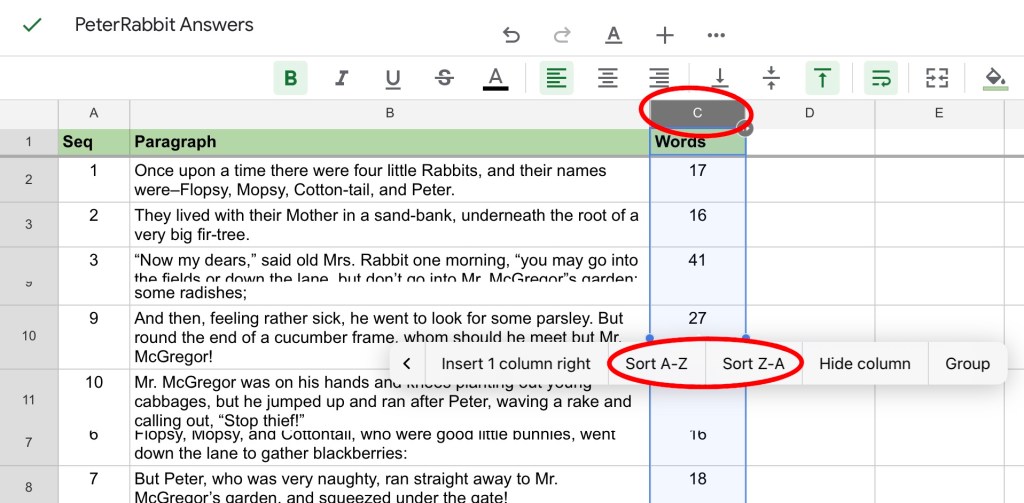Toggle underline formatting
This screenshot has height=503, width=1024.
[393, 78]
